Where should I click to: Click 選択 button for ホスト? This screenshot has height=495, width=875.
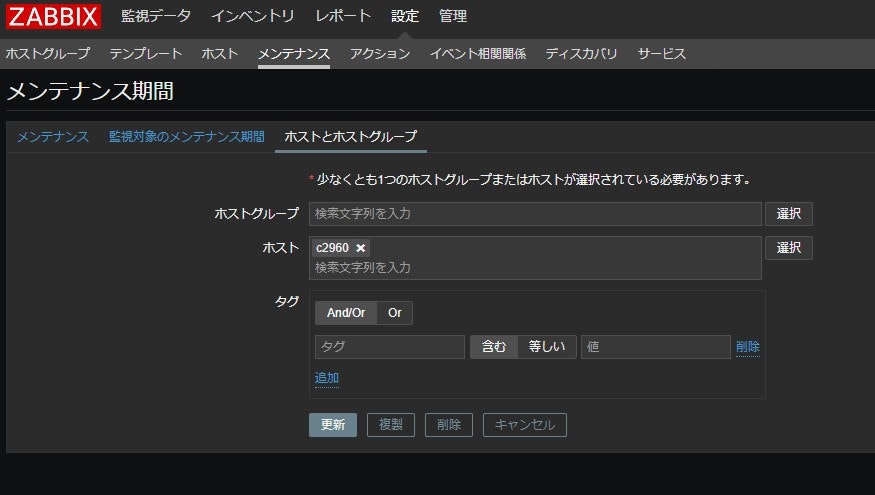pyautogui.click(x=789, y=248)
